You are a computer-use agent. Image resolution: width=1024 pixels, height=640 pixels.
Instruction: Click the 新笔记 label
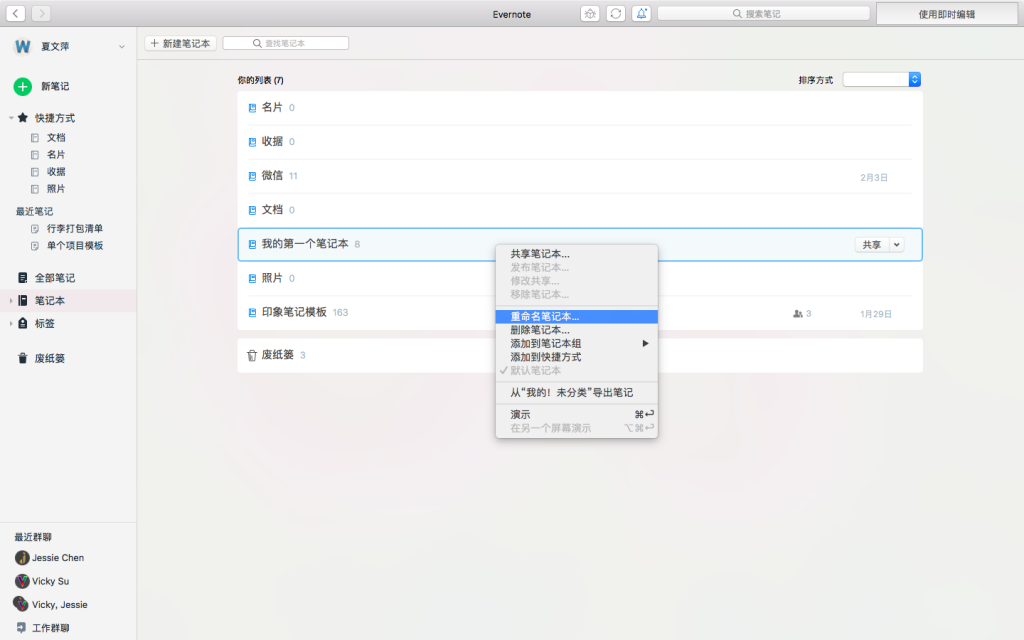[55, 86]
